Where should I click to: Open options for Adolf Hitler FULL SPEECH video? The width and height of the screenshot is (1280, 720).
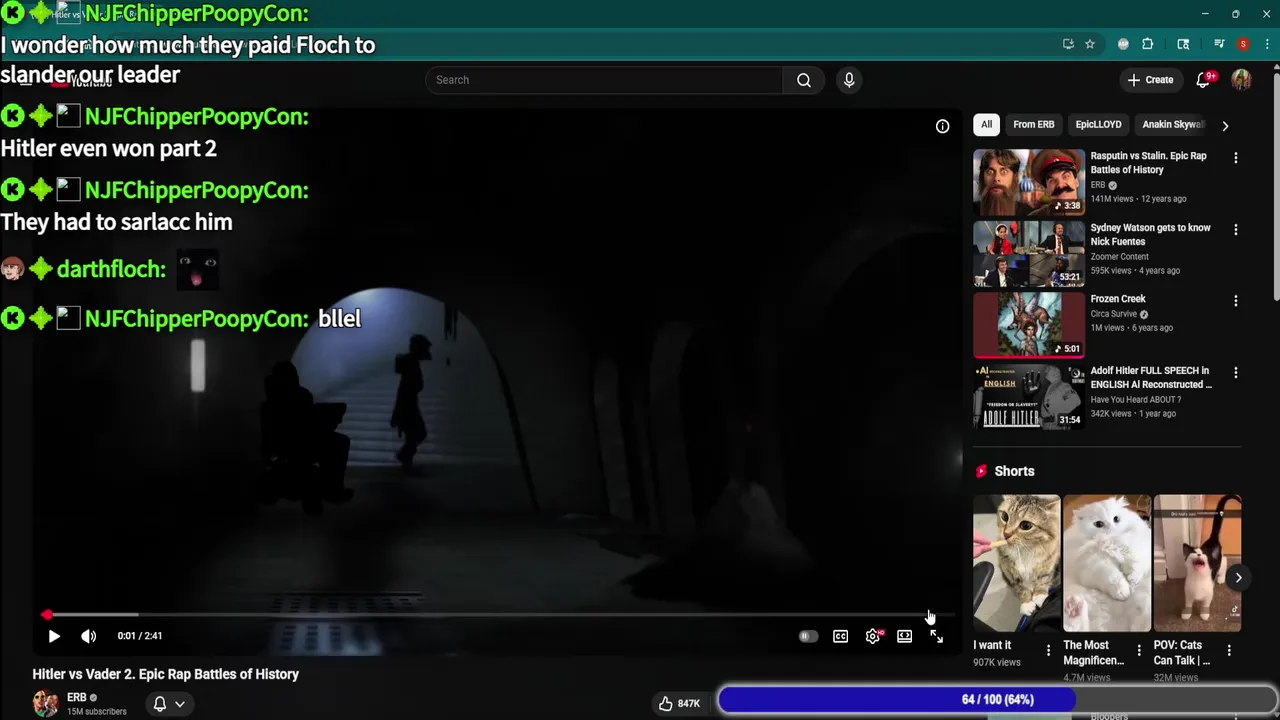tap(1236, 372)
